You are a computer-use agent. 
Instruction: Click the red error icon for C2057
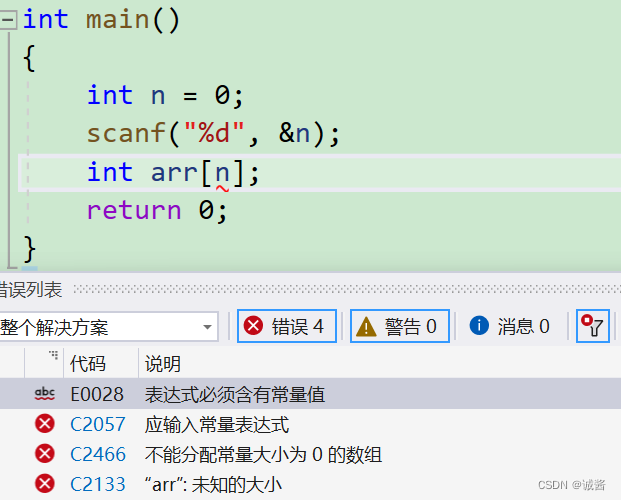pyautogui.click(x=45, y=424)
